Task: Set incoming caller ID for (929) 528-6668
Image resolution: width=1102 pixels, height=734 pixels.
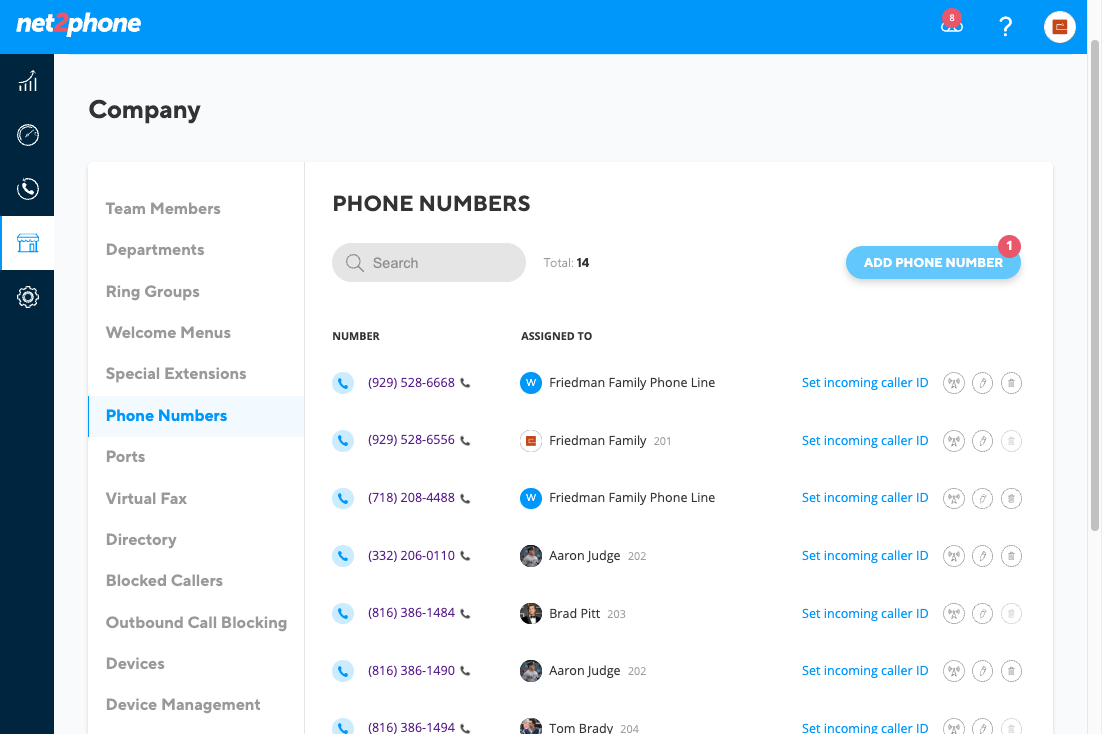Action: (864, 383)
